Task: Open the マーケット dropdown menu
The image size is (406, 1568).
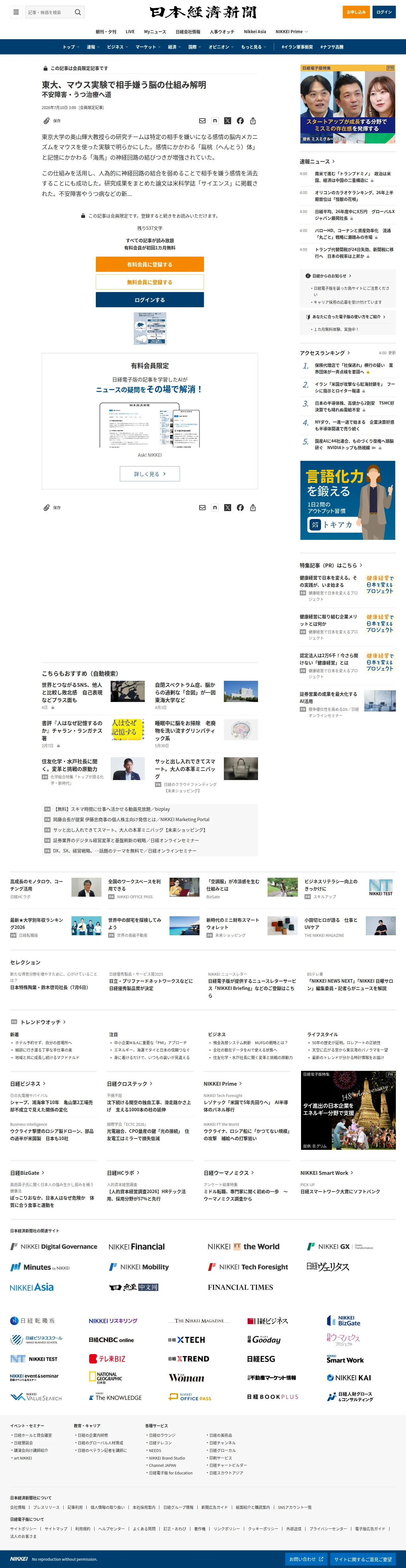Action: (x=148, y=47)
